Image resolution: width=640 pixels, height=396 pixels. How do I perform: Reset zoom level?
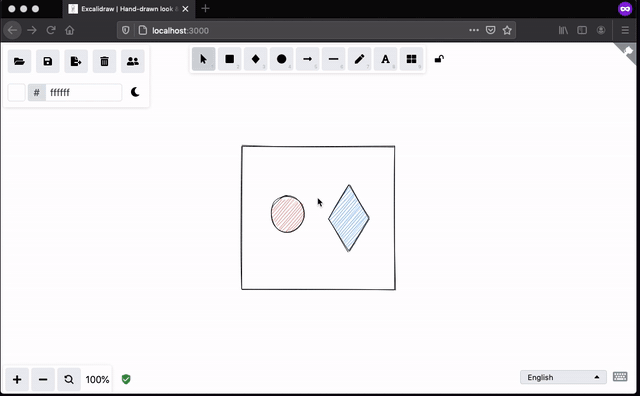[x=69, y=380]
